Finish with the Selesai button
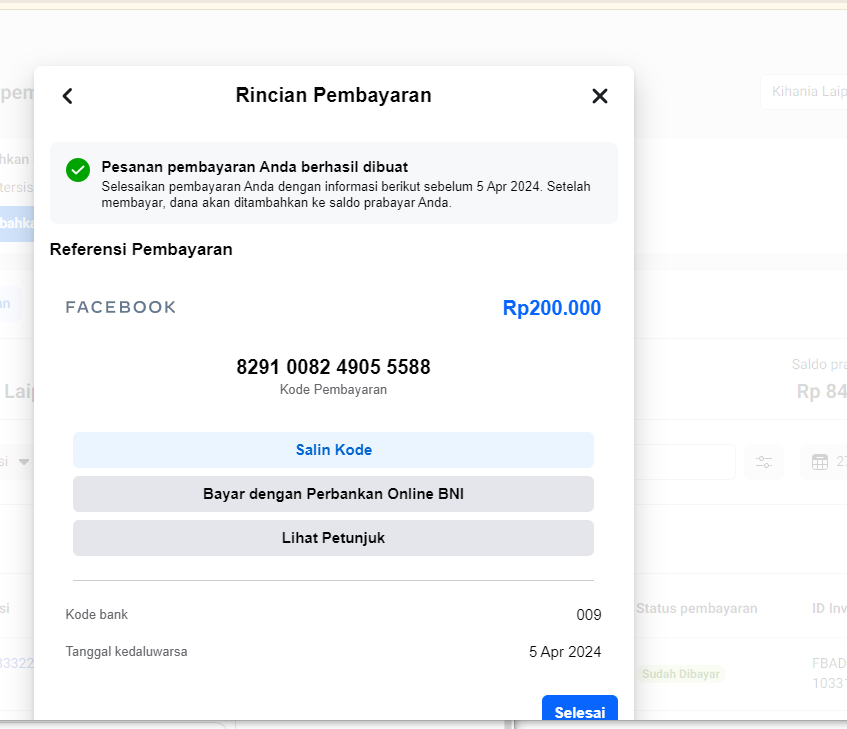The image size is (847, 729). coord(580,708)
